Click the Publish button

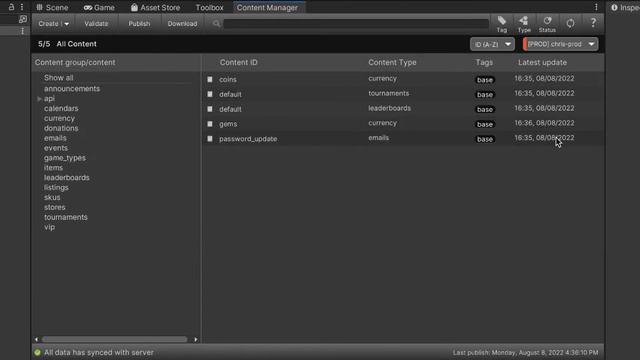[x=139, y=24]
